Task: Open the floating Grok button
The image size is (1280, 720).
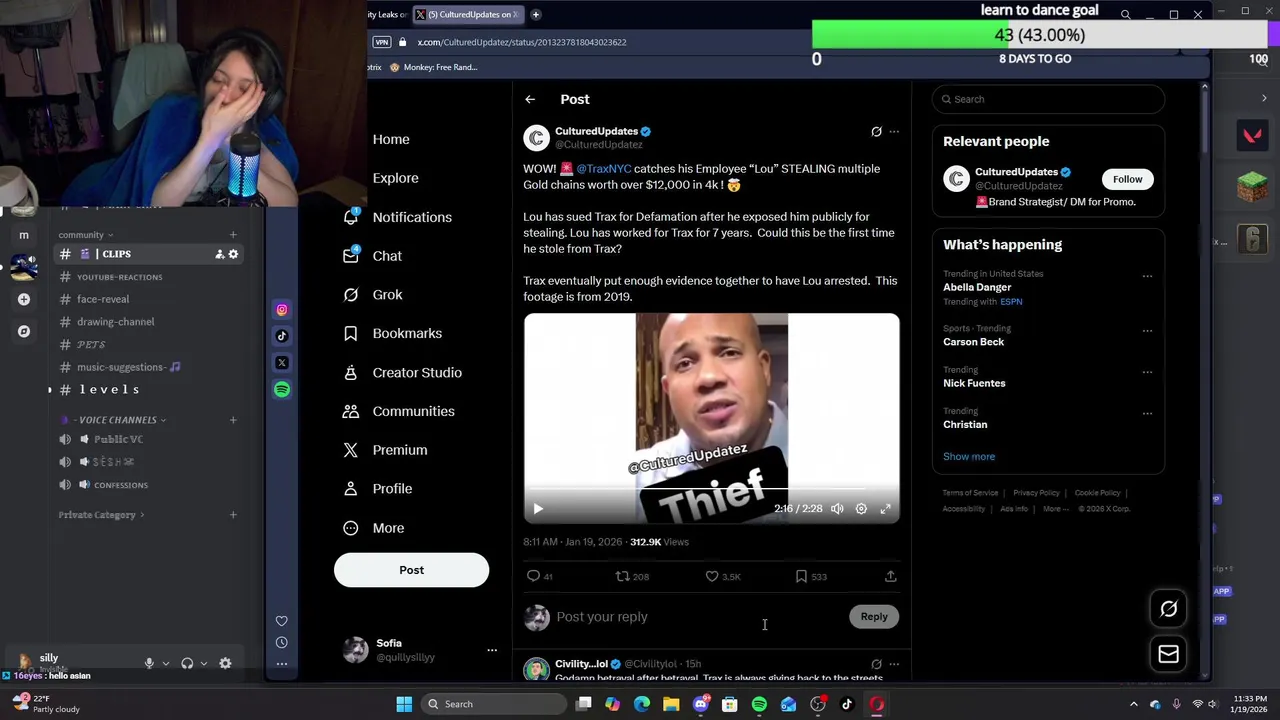Action: [1168, 609]
